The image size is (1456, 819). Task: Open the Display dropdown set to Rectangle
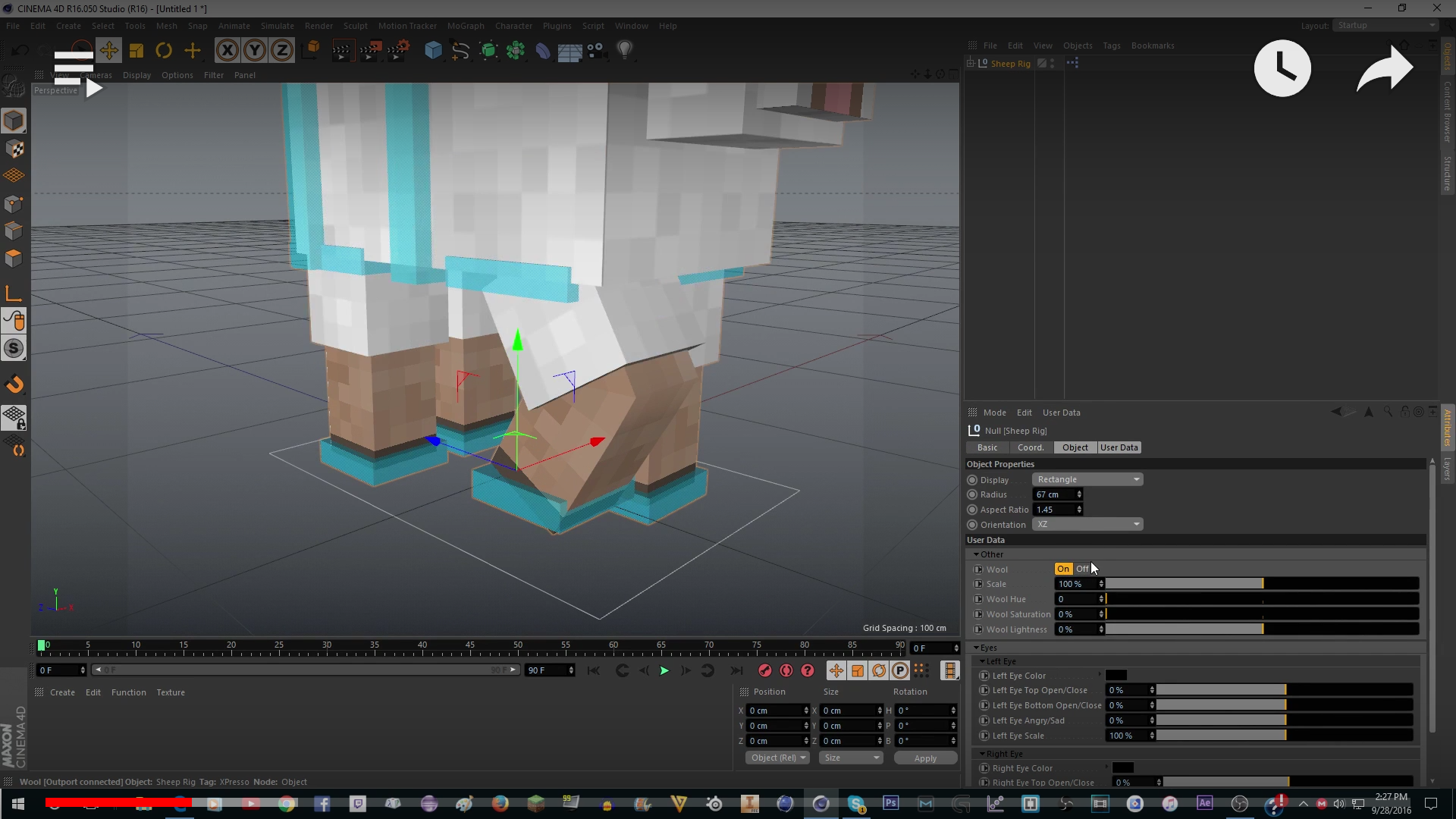tap(1087, 479)
